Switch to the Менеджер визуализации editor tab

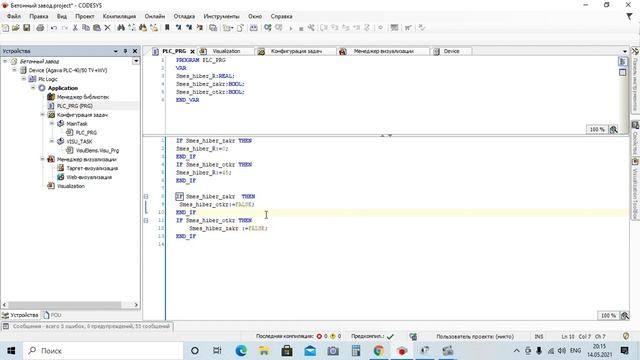[x=383, y=51]
